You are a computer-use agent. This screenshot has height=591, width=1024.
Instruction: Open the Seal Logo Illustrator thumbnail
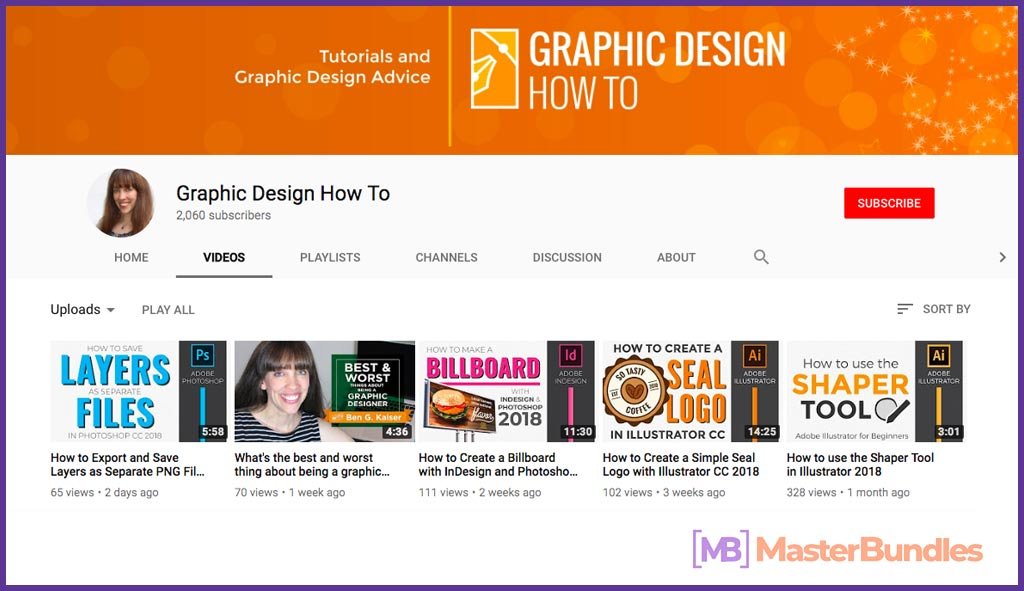[x=691, y=391]
